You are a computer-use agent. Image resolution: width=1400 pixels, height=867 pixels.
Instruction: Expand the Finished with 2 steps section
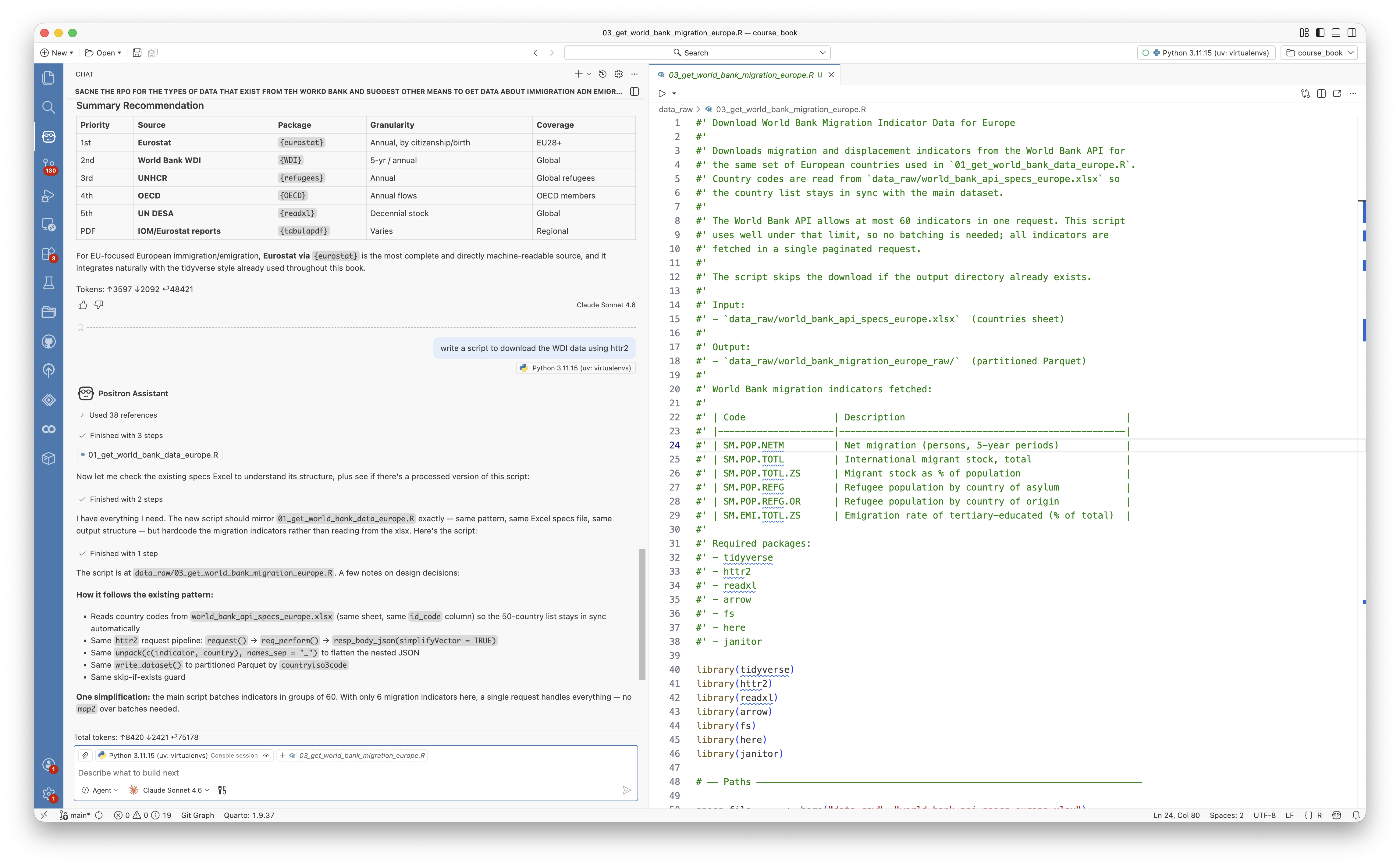pyautogui.click(x=121, y=499)
